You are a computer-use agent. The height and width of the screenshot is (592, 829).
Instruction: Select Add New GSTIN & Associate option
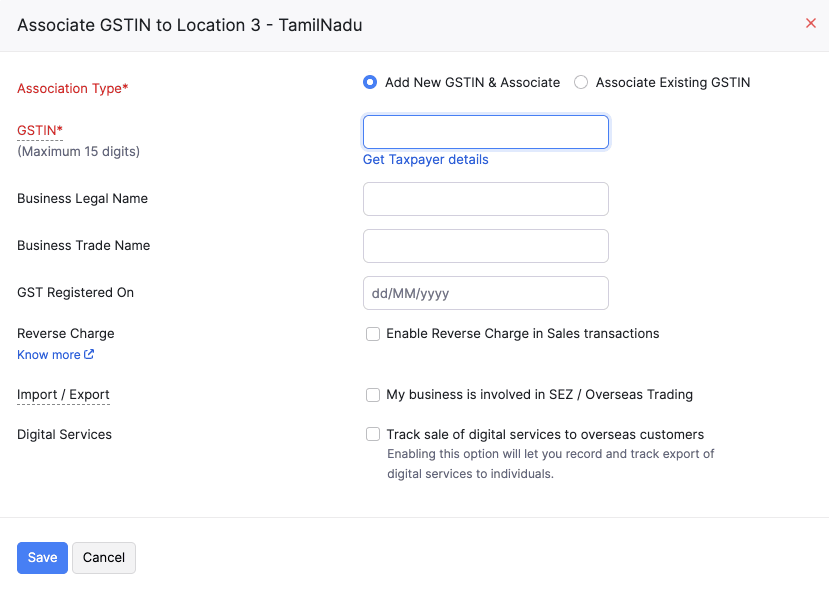pos(370,82)
